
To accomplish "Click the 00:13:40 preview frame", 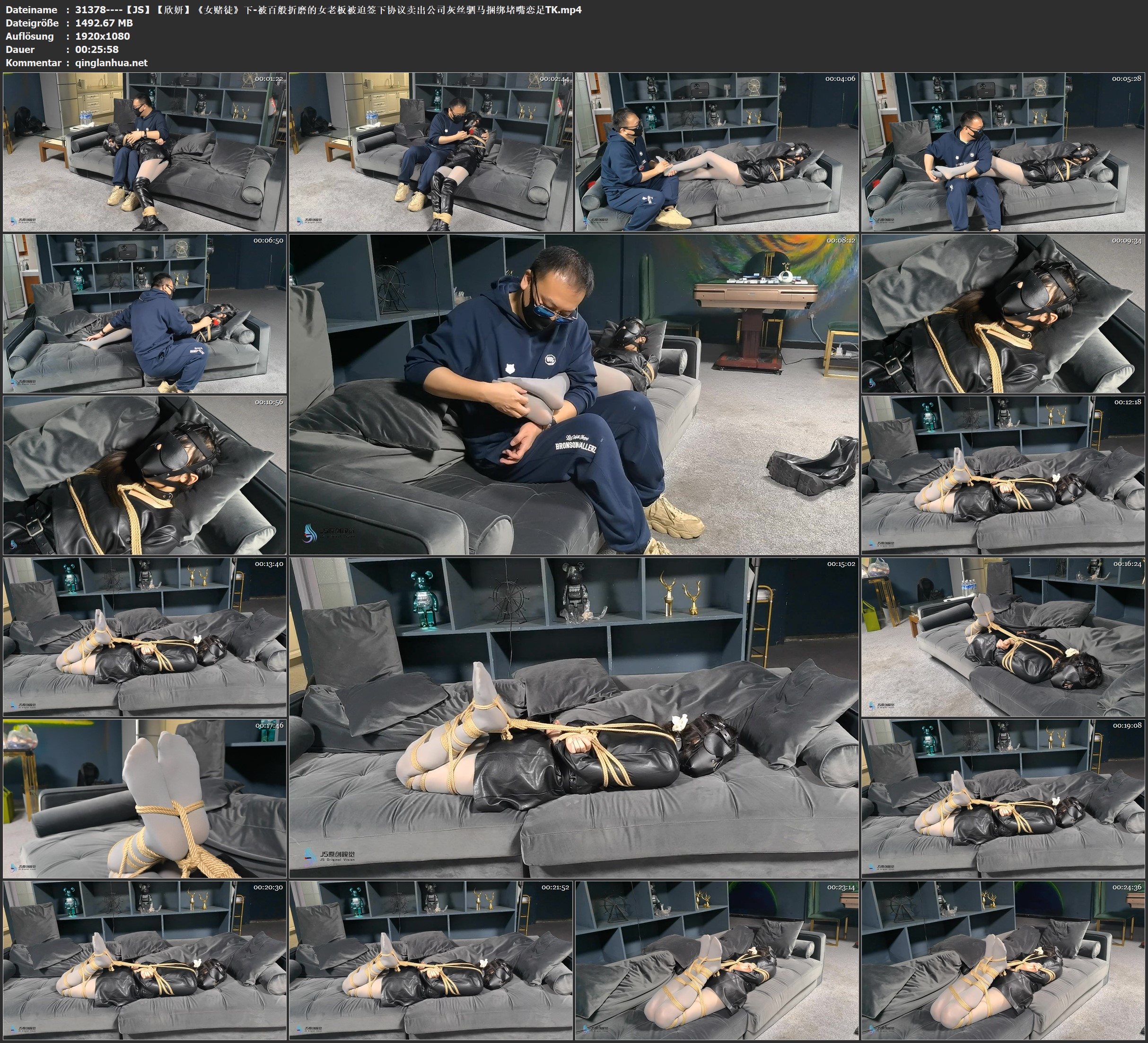I will tap(145, 636).
